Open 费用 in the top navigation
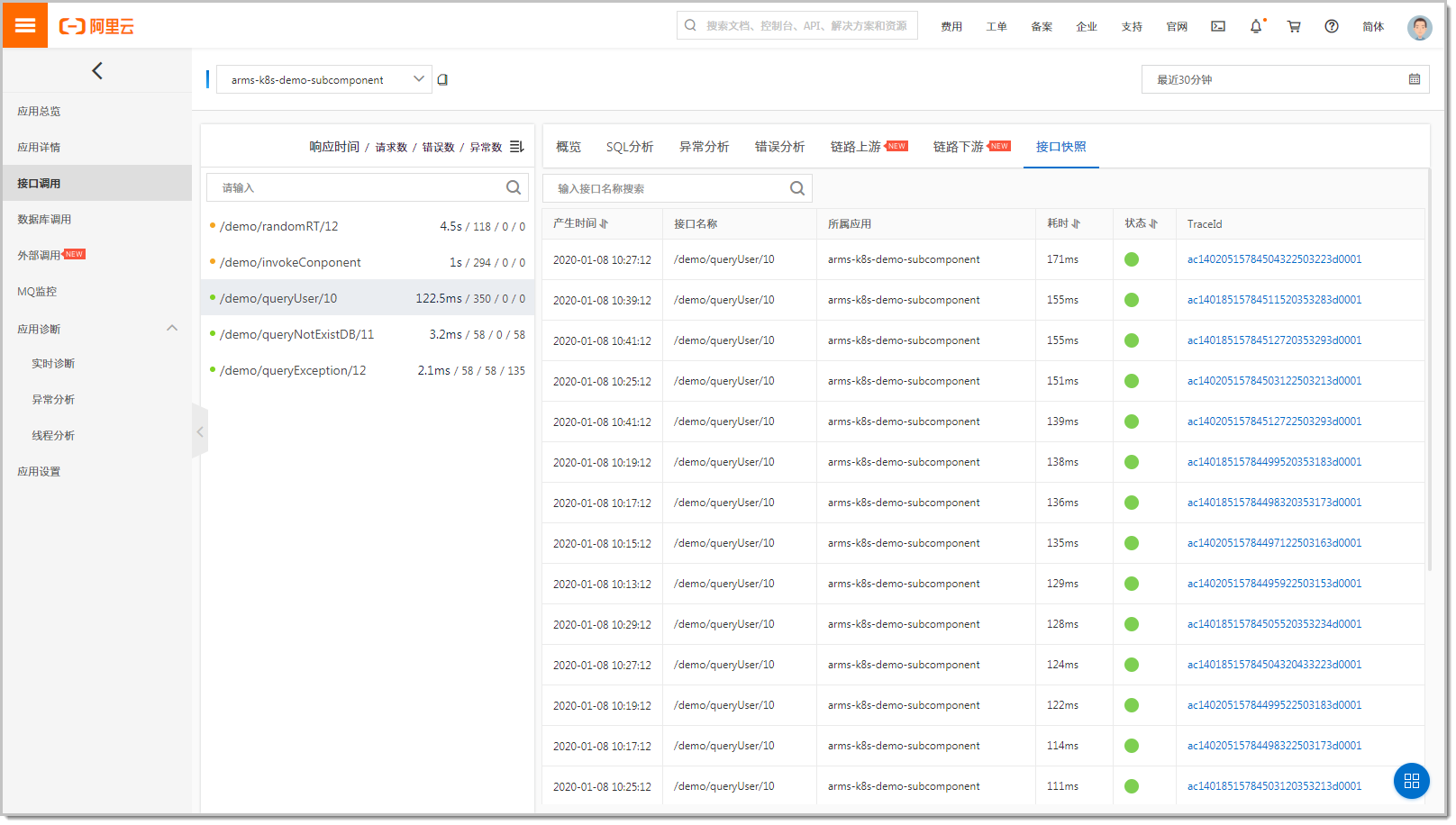The width and height of the screenshot is (1456, 825). (x=951, y=26)
